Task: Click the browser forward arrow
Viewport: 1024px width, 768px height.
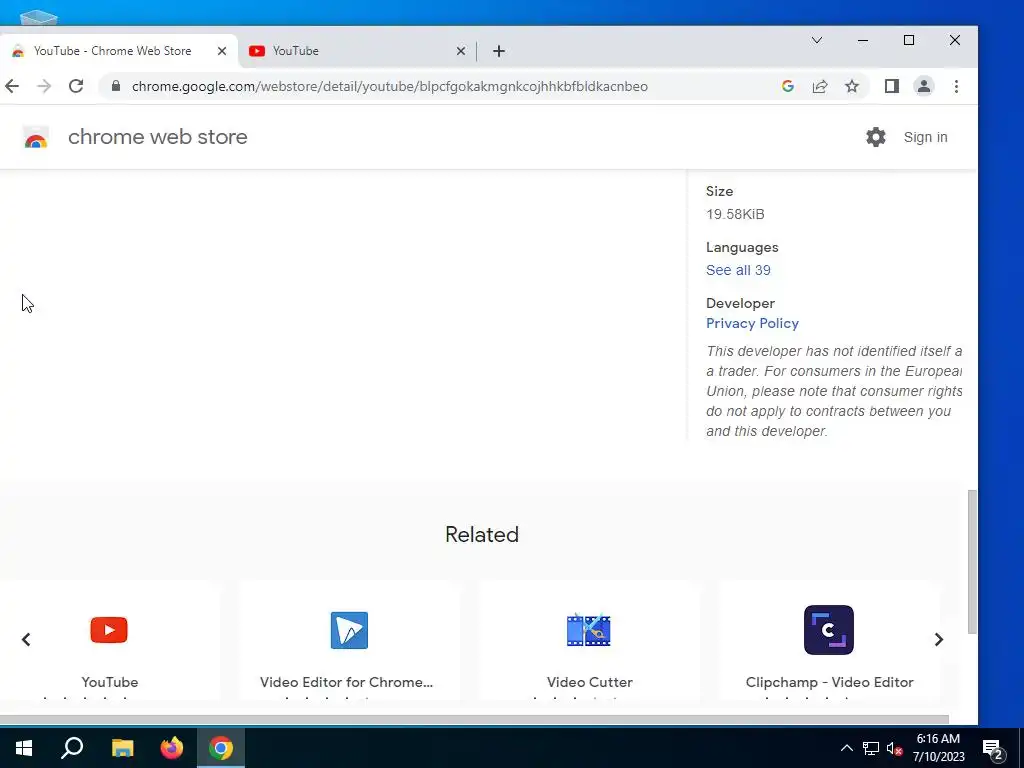Action: click(x=44, y=86)
